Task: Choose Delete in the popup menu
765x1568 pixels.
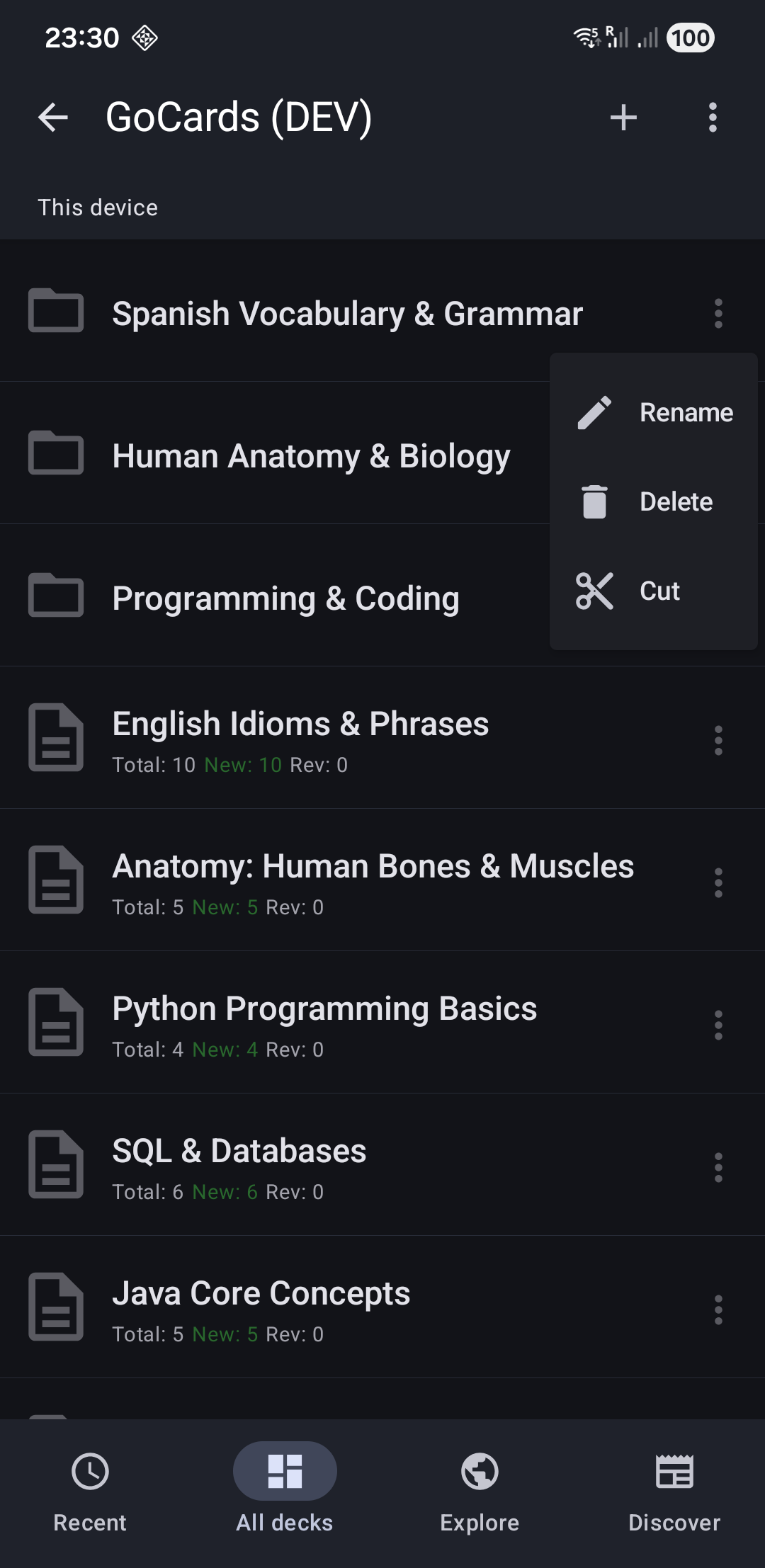Action: [x=654, y=501]
